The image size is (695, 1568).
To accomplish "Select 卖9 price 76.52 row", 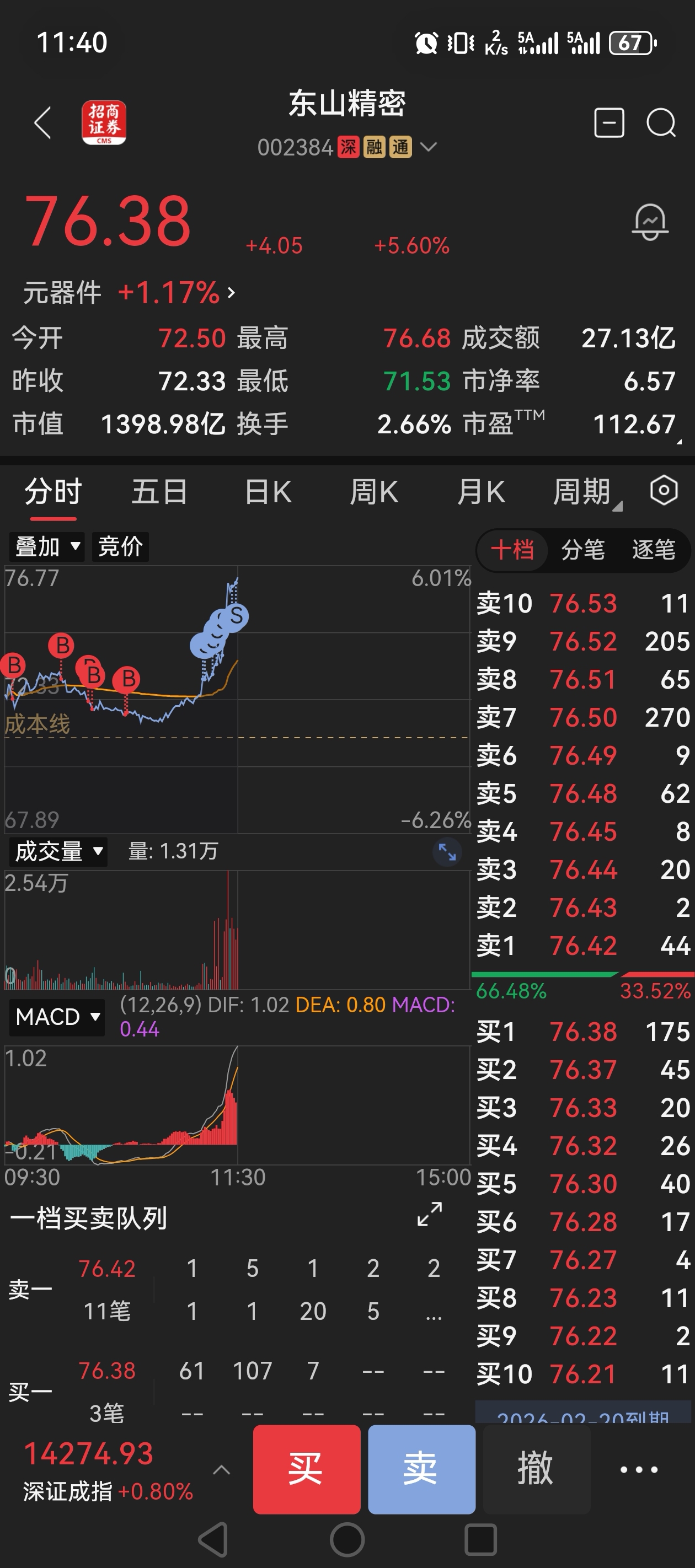I will tap(583, 642).
